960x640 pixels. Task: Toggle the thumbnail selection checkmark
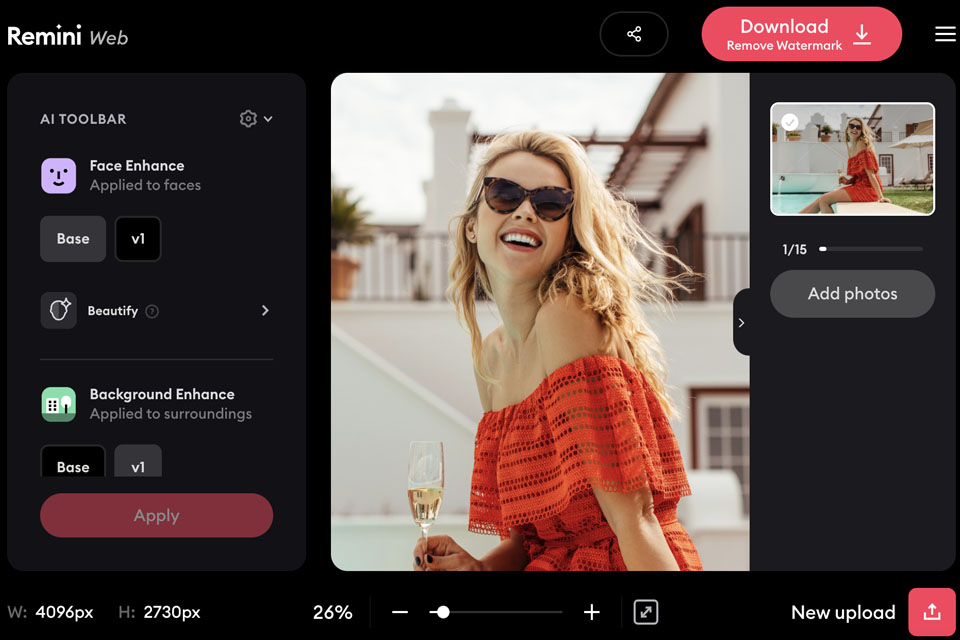790,122
